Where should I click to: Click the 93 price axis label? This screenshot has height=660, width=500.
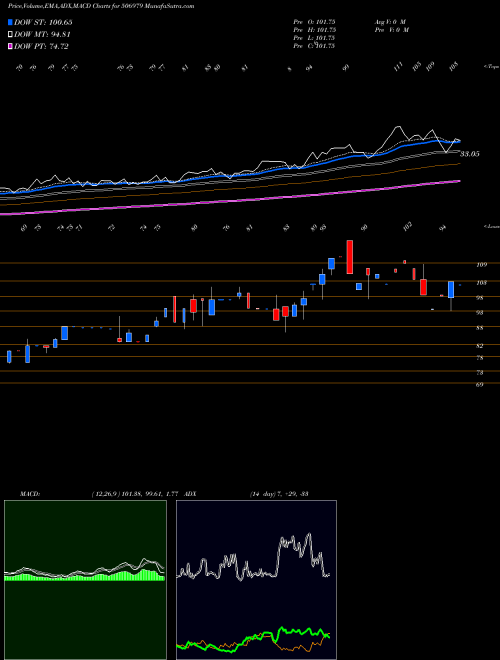click(x=479, y=313)
